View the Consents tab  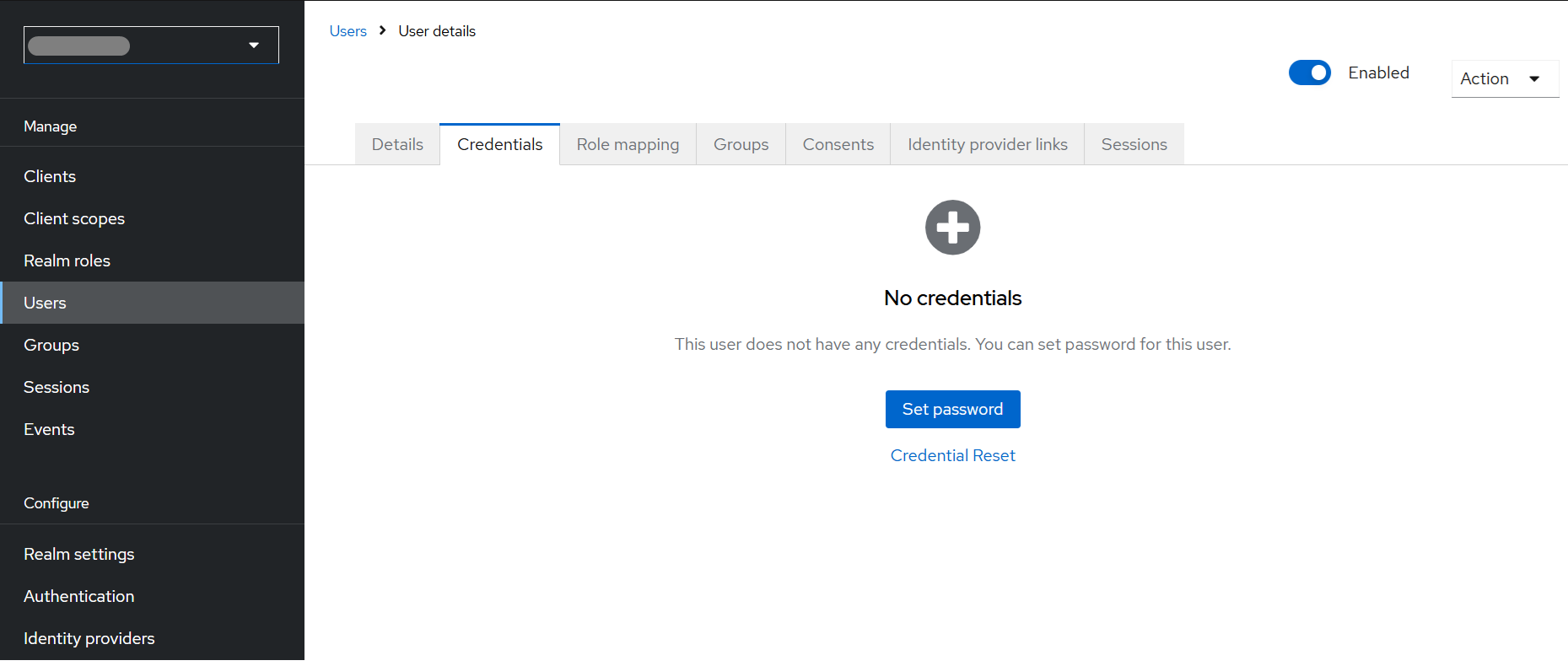[x=838, y=144]
